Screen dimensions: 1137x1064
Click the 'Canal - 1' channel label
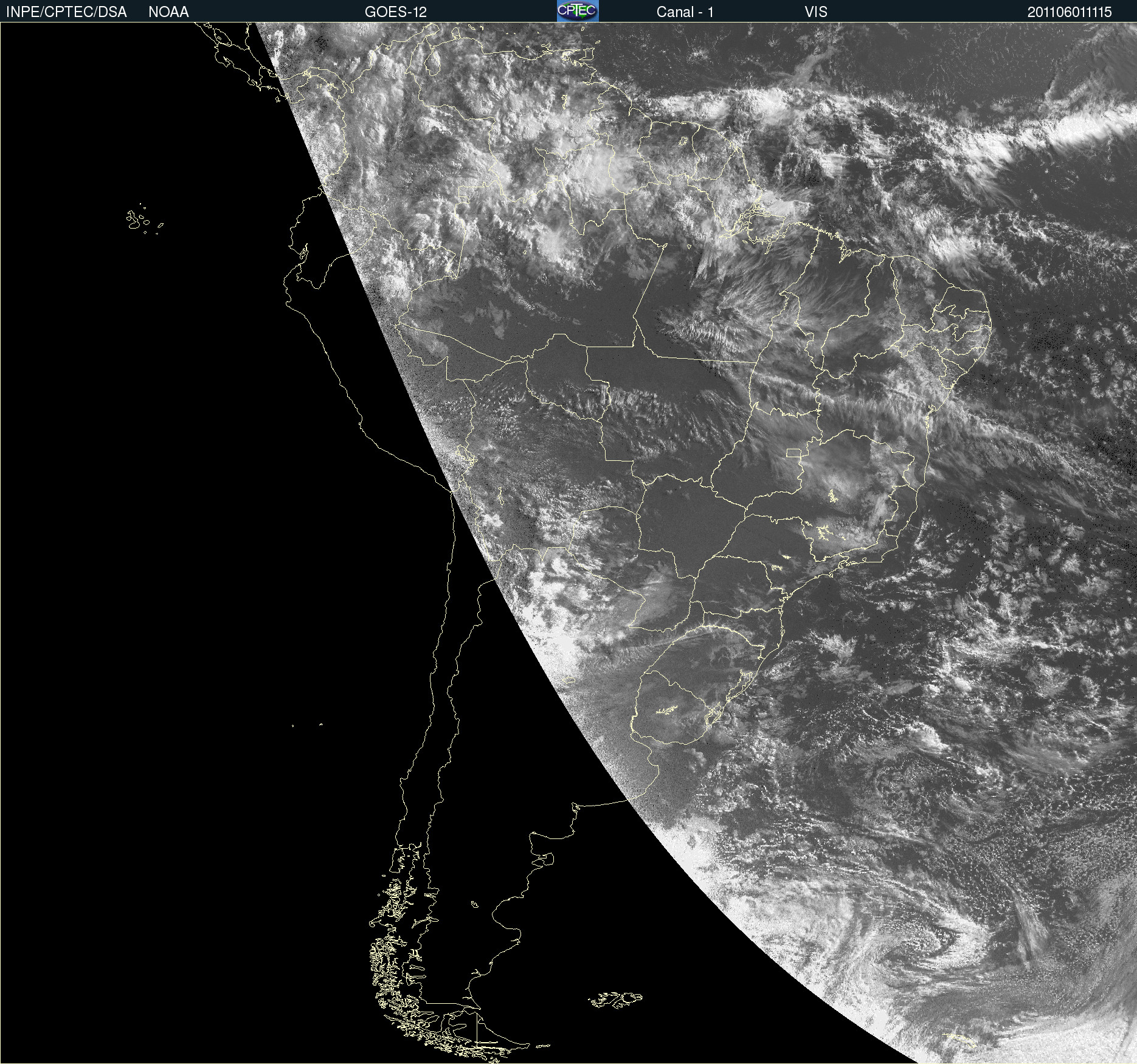685,12
